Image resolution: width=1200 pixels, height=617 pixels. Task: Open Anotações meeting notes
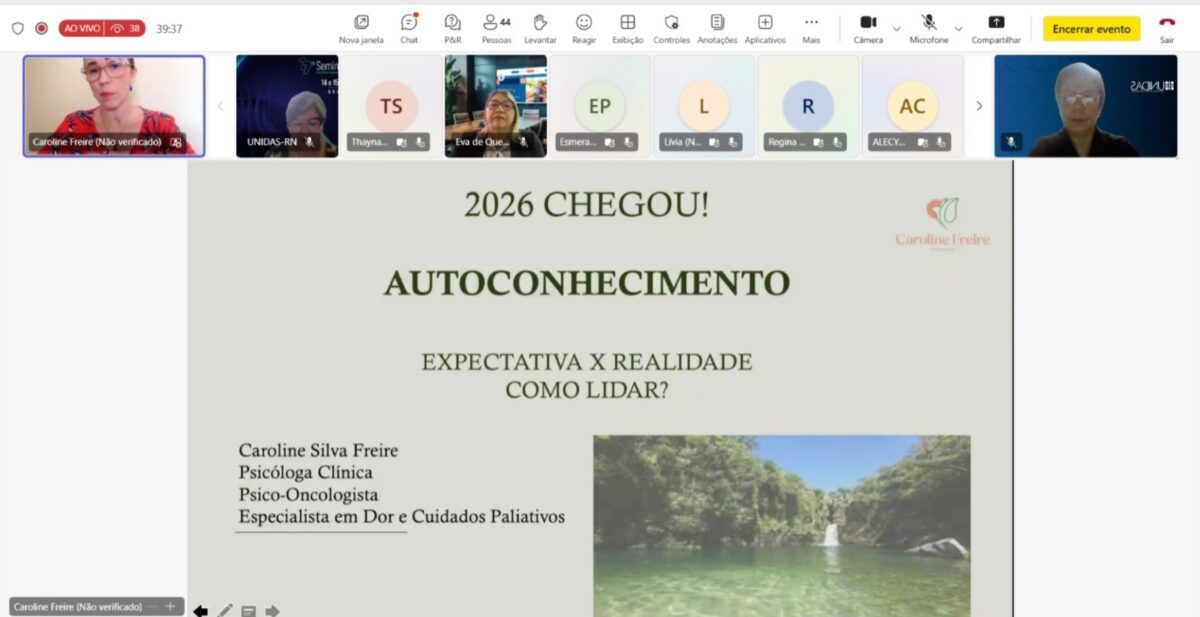click(x=717, y=28)
